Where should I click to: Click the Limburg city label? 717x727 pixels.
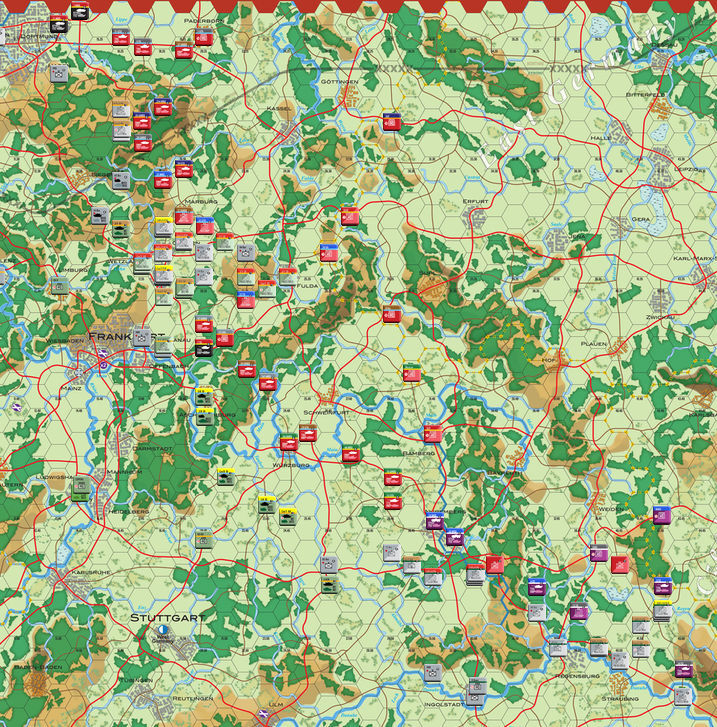pyautogui.click(x=72, y=270)
